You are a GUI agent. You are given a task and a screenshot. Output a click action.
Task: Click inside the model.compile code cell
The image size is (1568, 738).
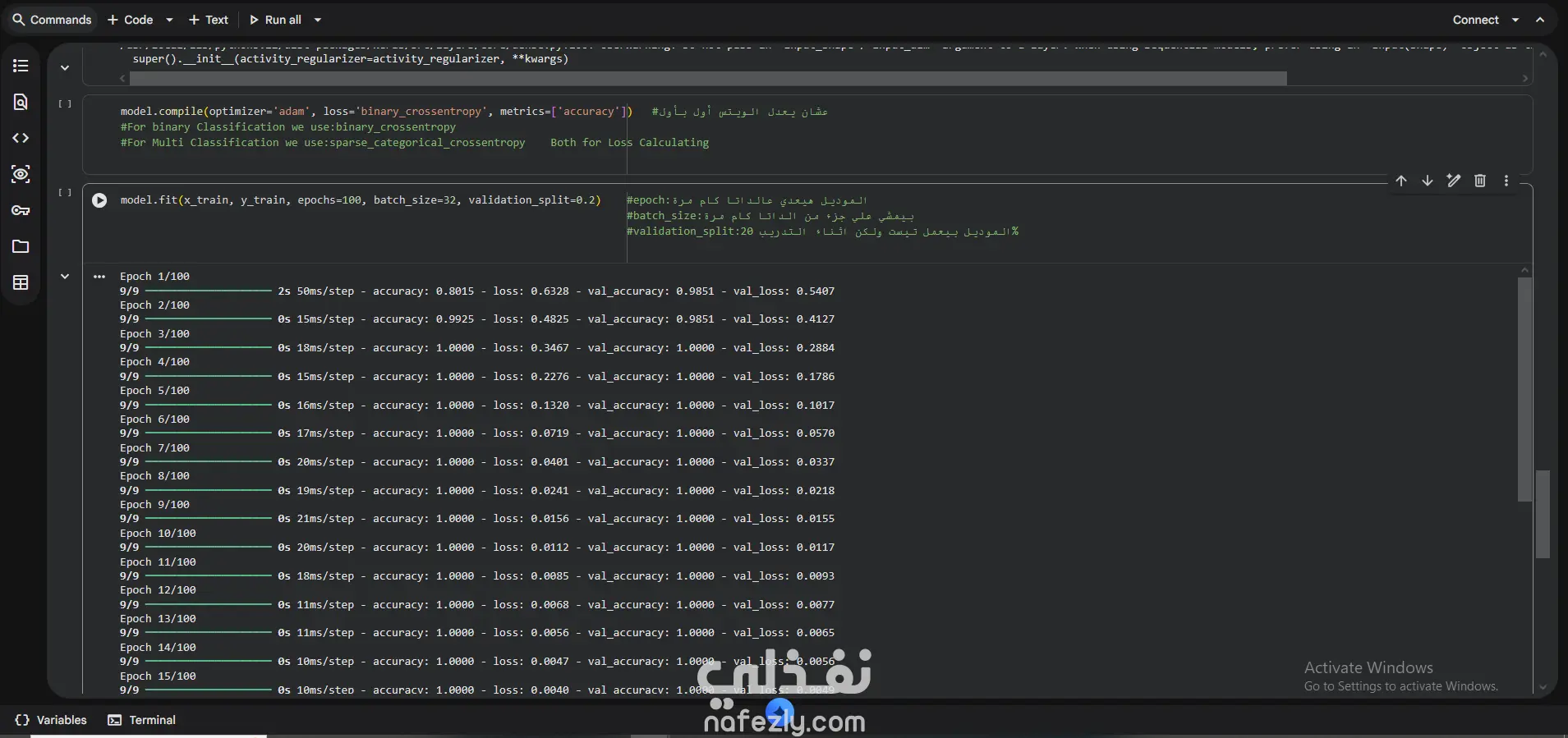click(807, 134)
